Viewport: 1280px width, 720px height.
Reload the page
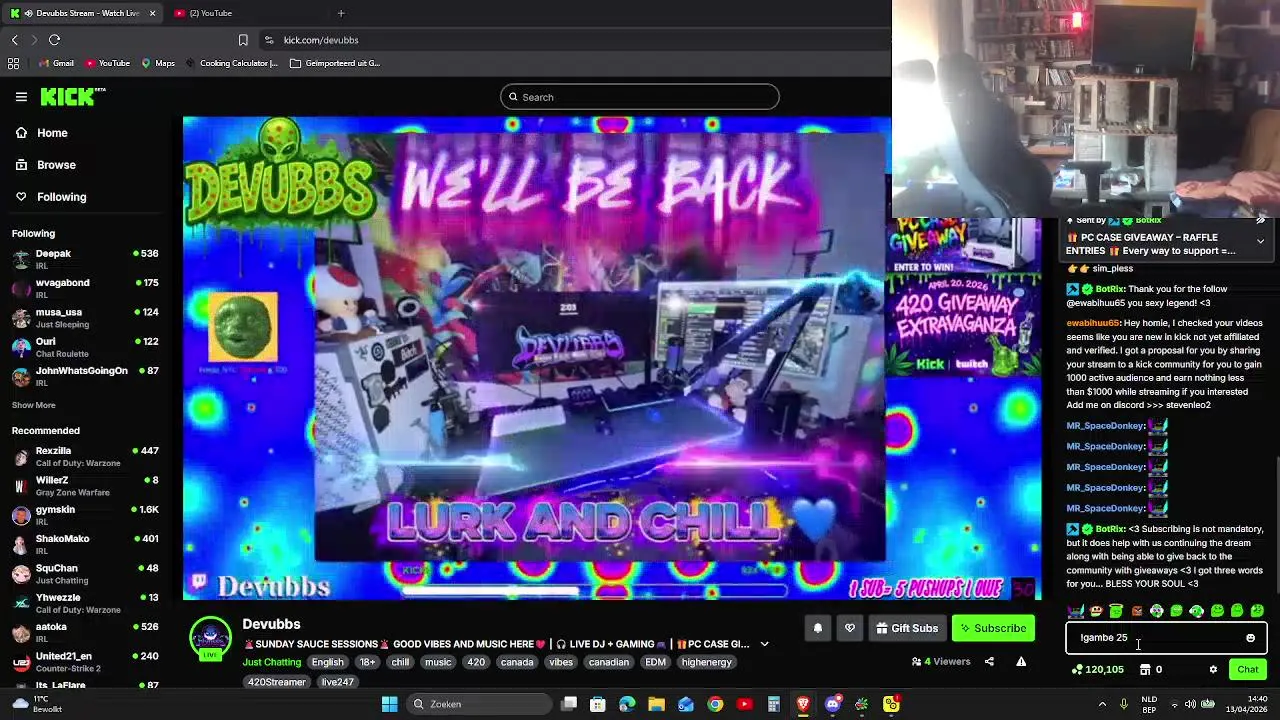tap(55, 40)
